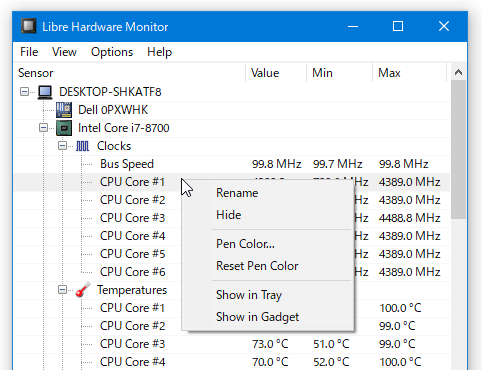Image resolution: width=482 pixels, height=370 pixels.
Task: Choose Show in Tray
Action: pyautogui.click(x=268, y=295)
